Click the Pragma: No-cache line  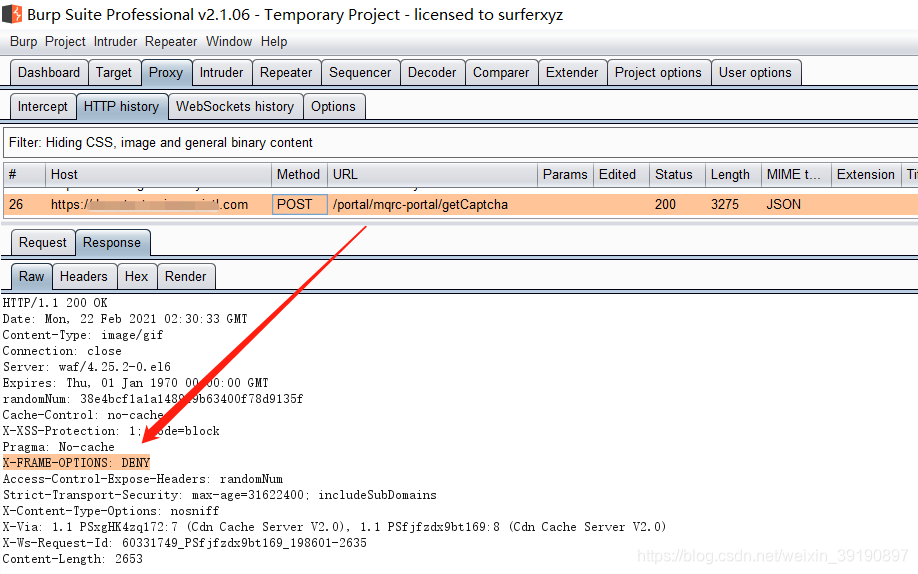(59, 447)
